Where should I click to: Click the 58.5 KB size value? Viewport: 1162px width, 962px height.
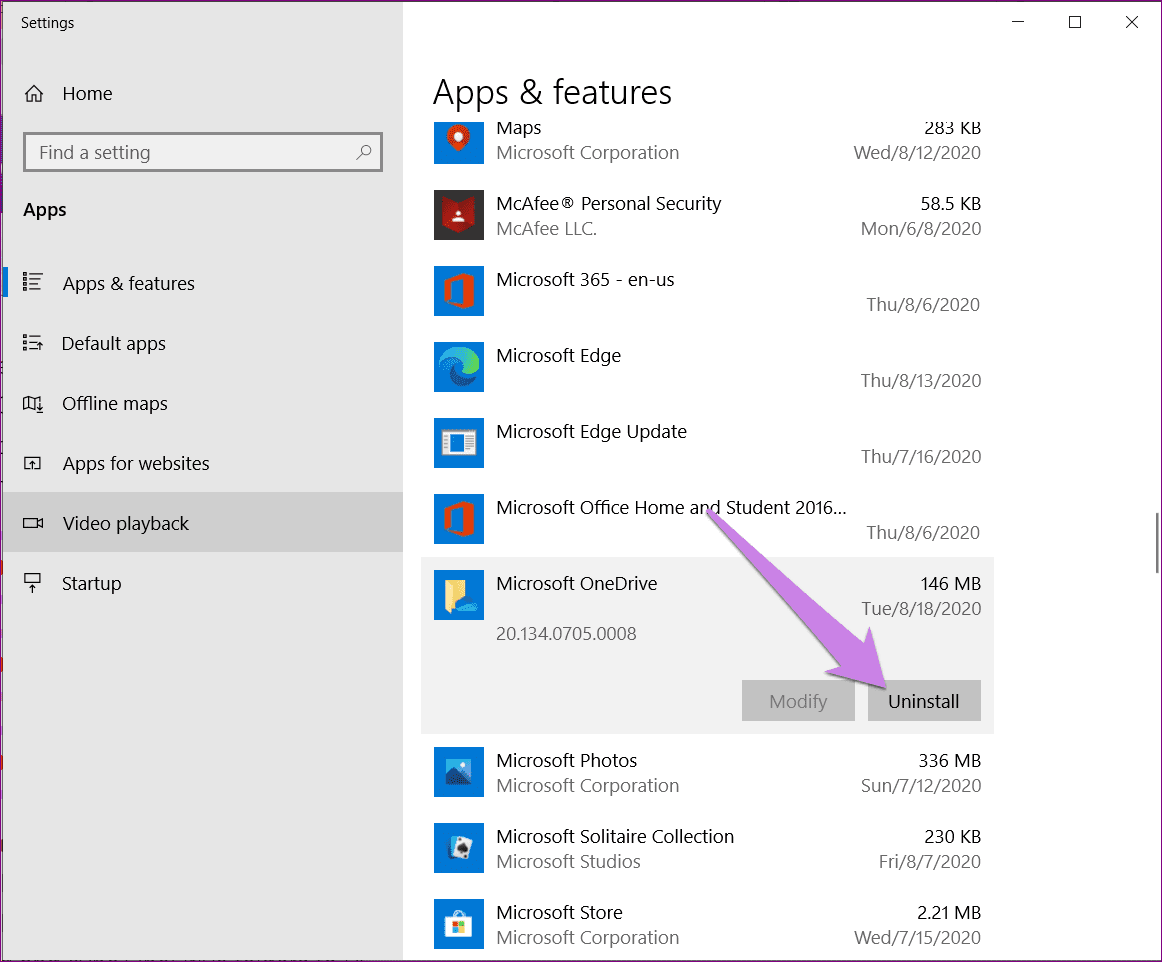point(951,203)
